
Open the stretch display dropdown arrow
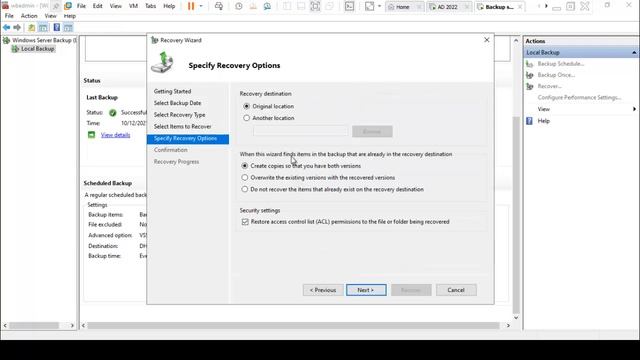tap(379, 6)
